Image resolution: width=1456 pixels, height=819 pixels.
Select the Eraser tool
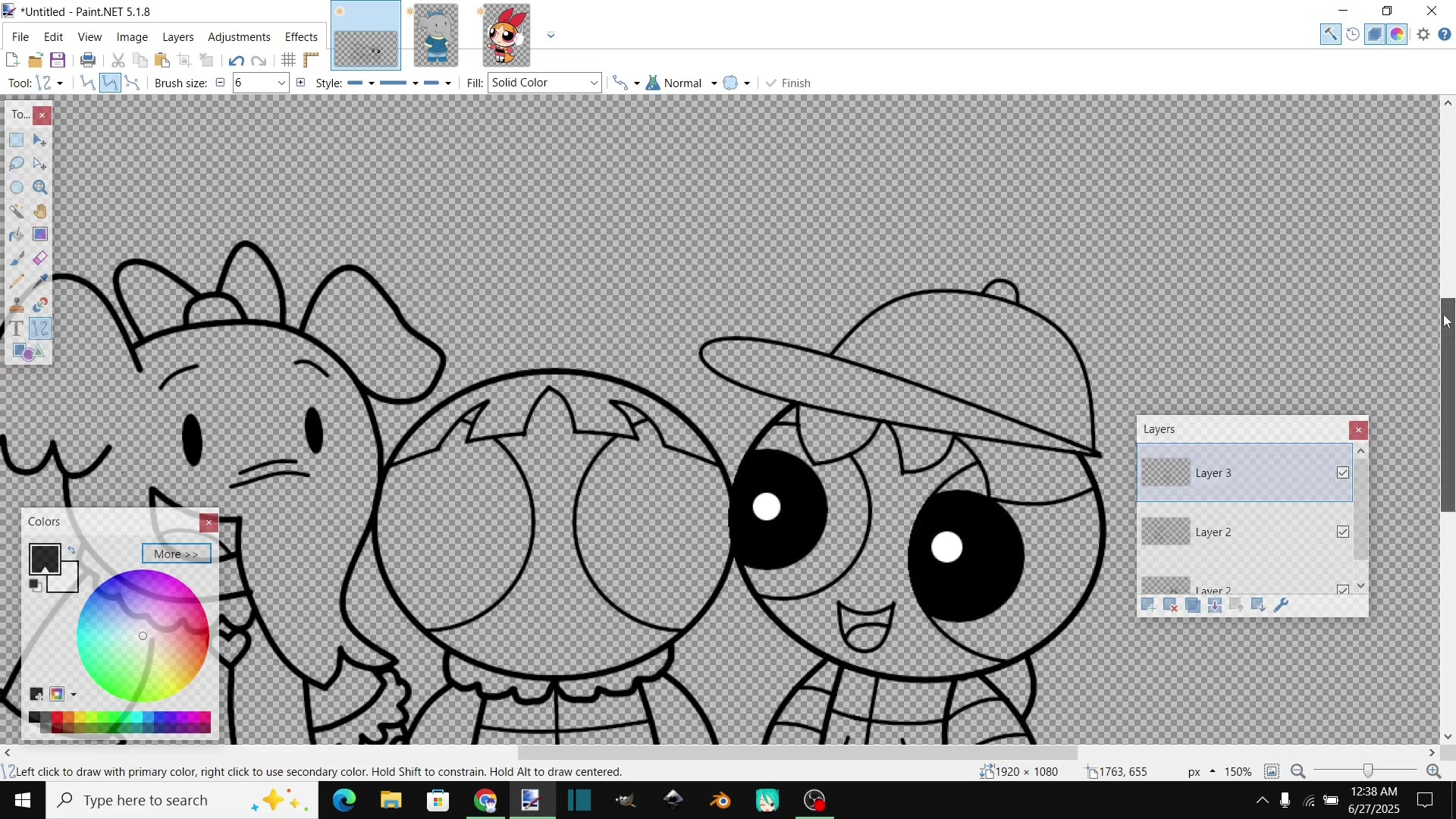(40, 259)
